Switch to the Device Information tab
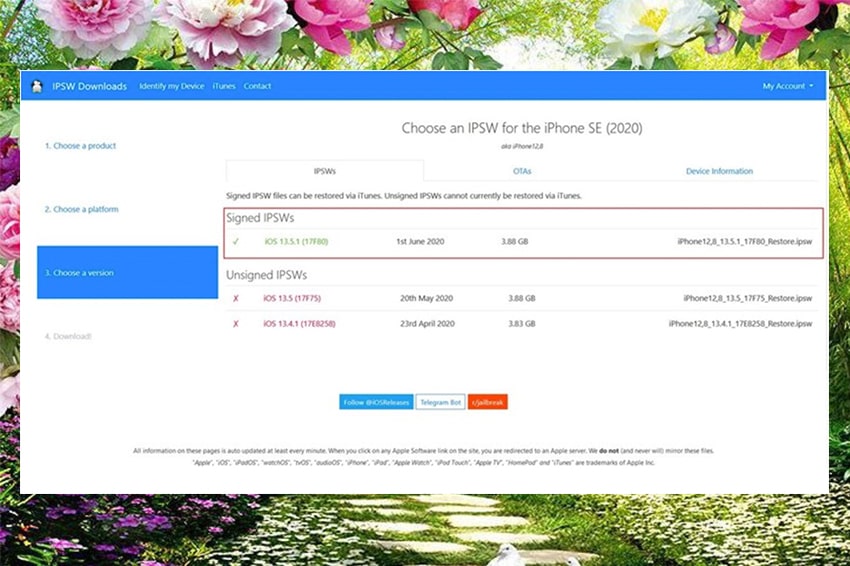 (719, 171)
